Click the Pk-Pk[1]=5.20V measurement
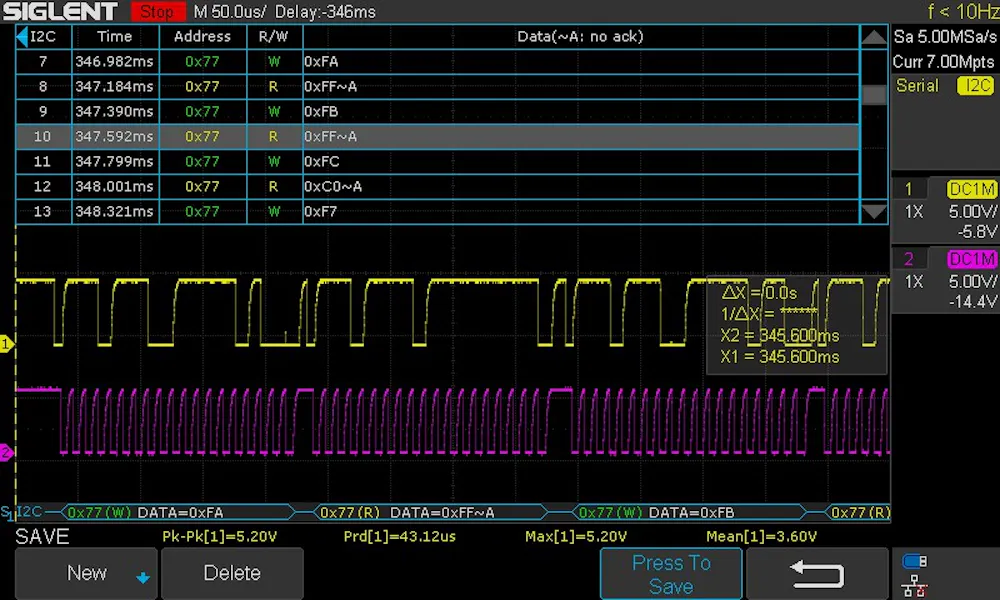Image resolution: width=1000 pixels, height=600 pixels. point(219,536)
